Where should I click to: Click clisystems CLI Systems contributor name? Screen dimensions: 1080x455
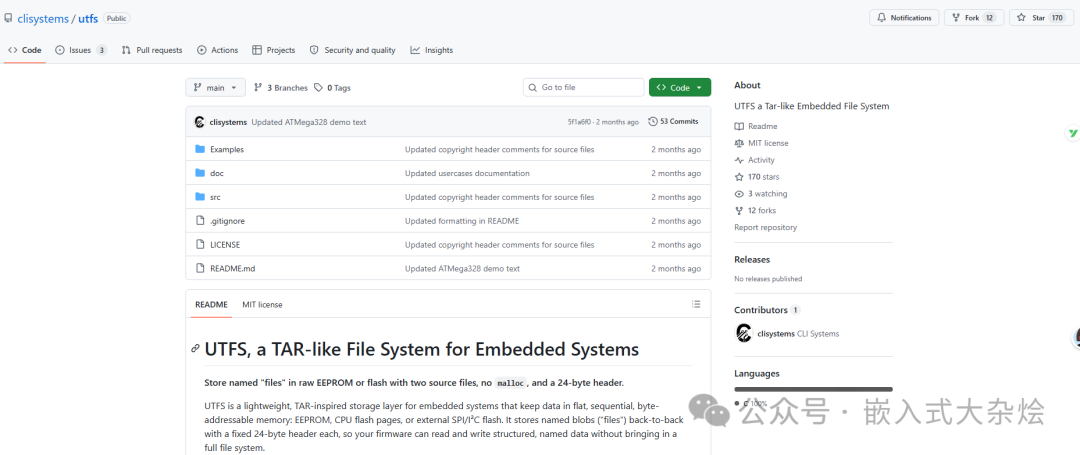798,334
